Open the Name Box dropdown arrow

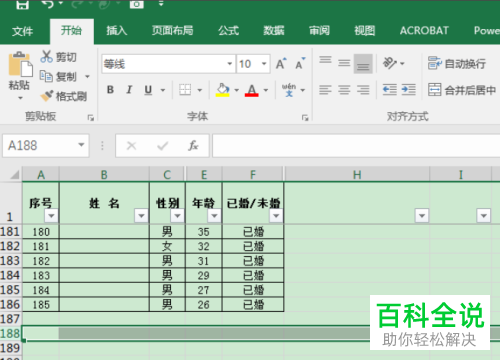[x=81, y=145]
